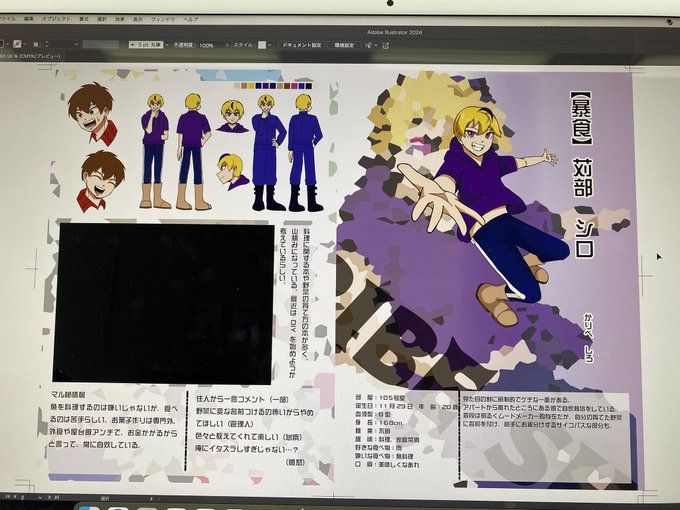Image resolution: width=680 pixels, height=510 pixels.
Task: Click the variable width profile field
Action: pyautogui.click(x=101, y=45)
